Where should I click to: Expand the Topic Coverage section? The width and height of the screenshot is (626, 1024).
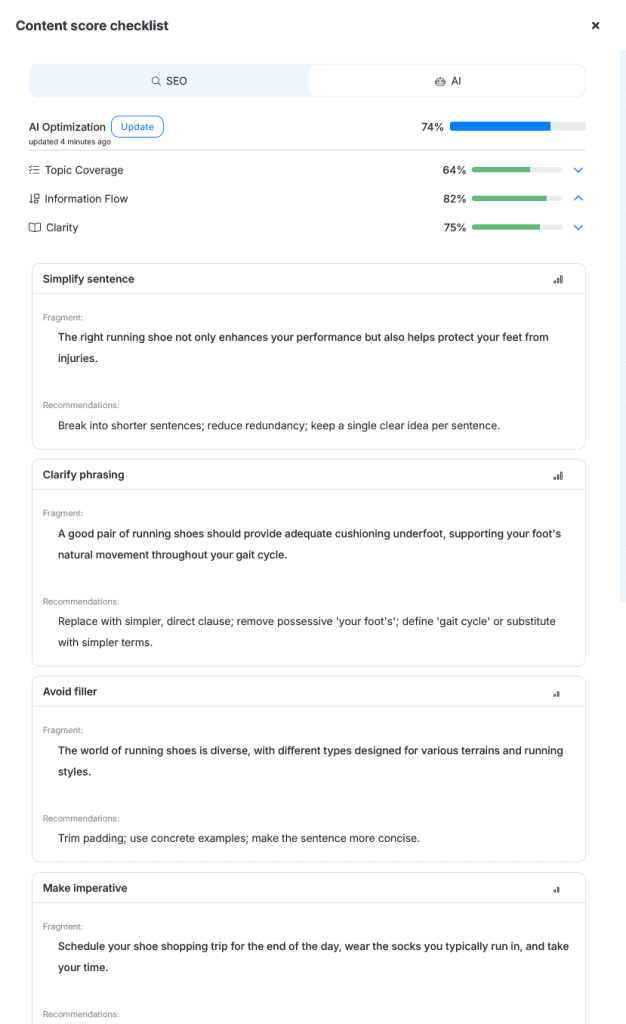[x=578, y=170]
